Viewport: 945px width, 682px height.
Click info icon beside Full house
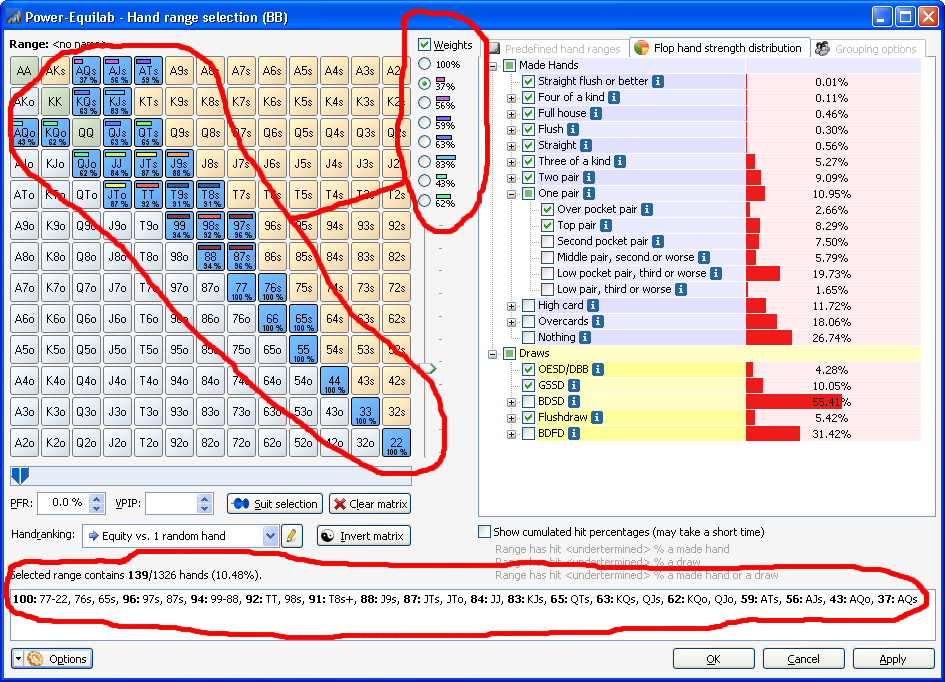coord(595,113)
